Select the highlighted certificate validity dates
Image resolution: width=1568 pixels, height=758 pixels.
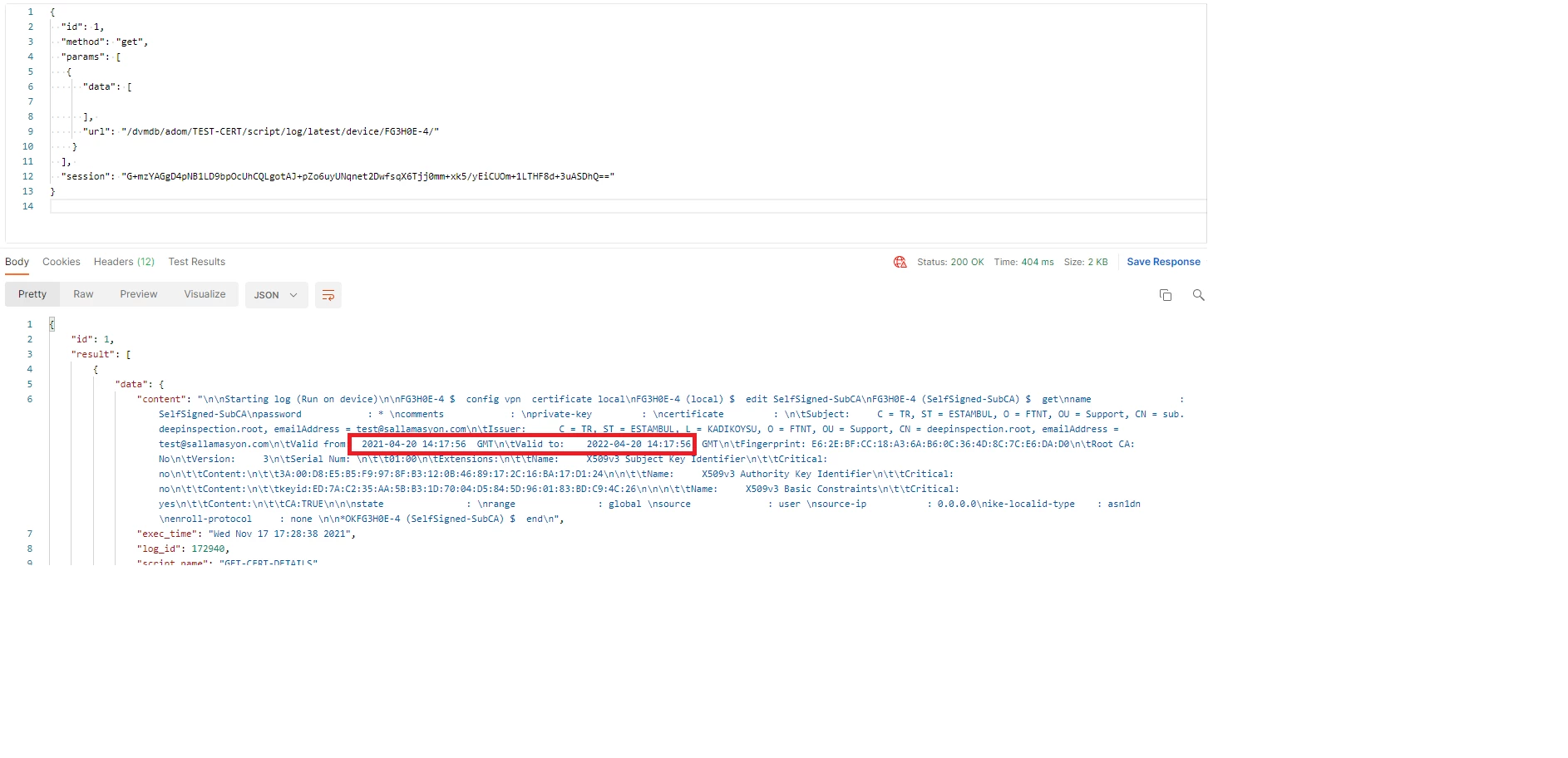tap(524, 444)
